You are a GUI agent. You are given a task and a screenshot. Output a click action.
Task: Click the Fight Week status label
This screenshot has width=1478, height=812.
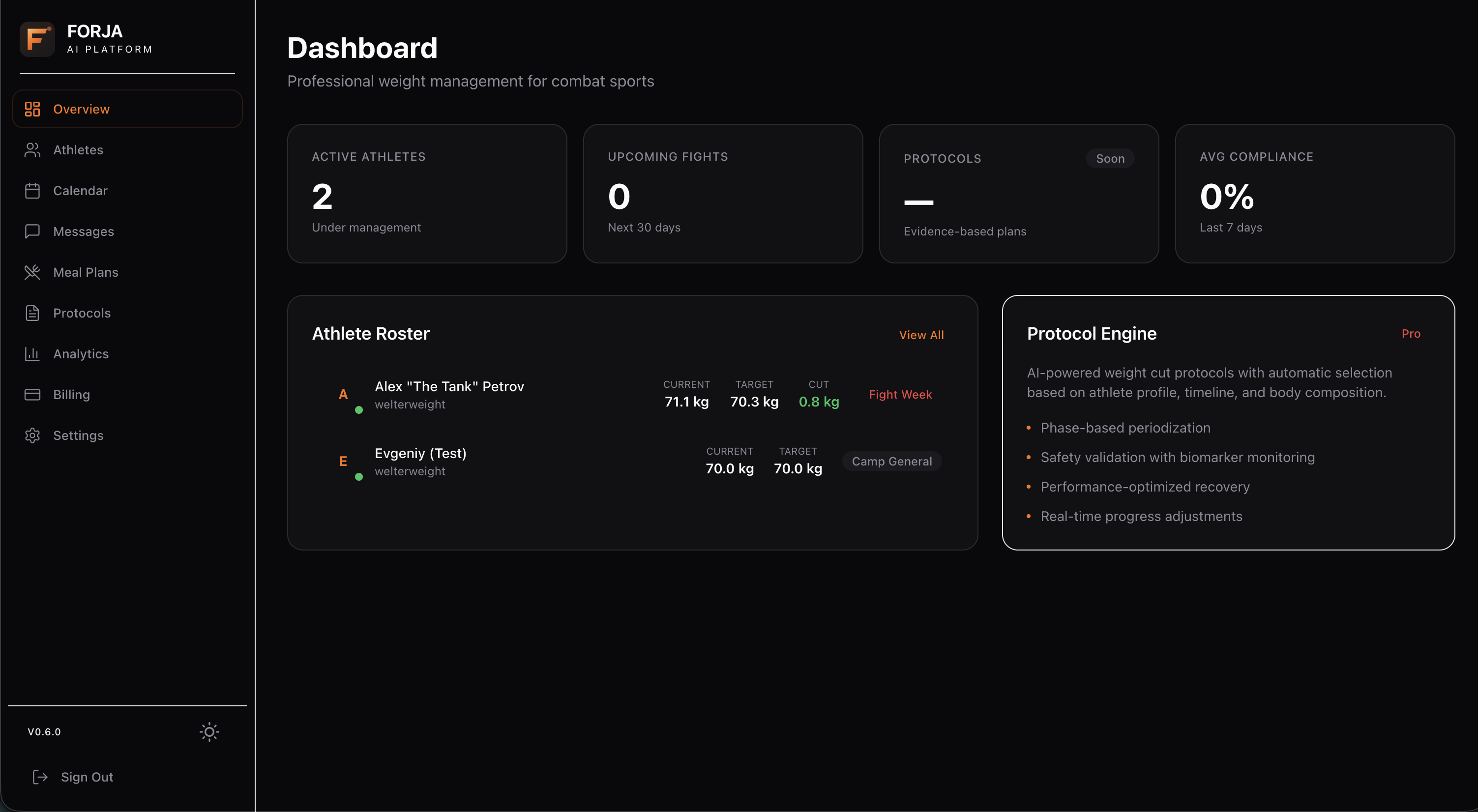[900, 395]
